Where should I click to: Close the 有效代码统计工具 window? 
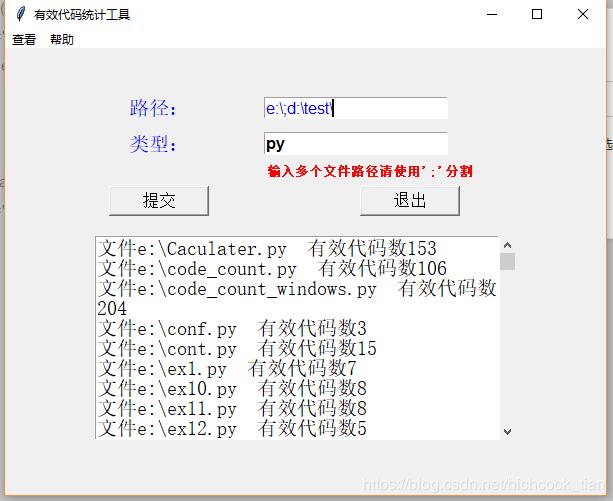click(583, 14)
